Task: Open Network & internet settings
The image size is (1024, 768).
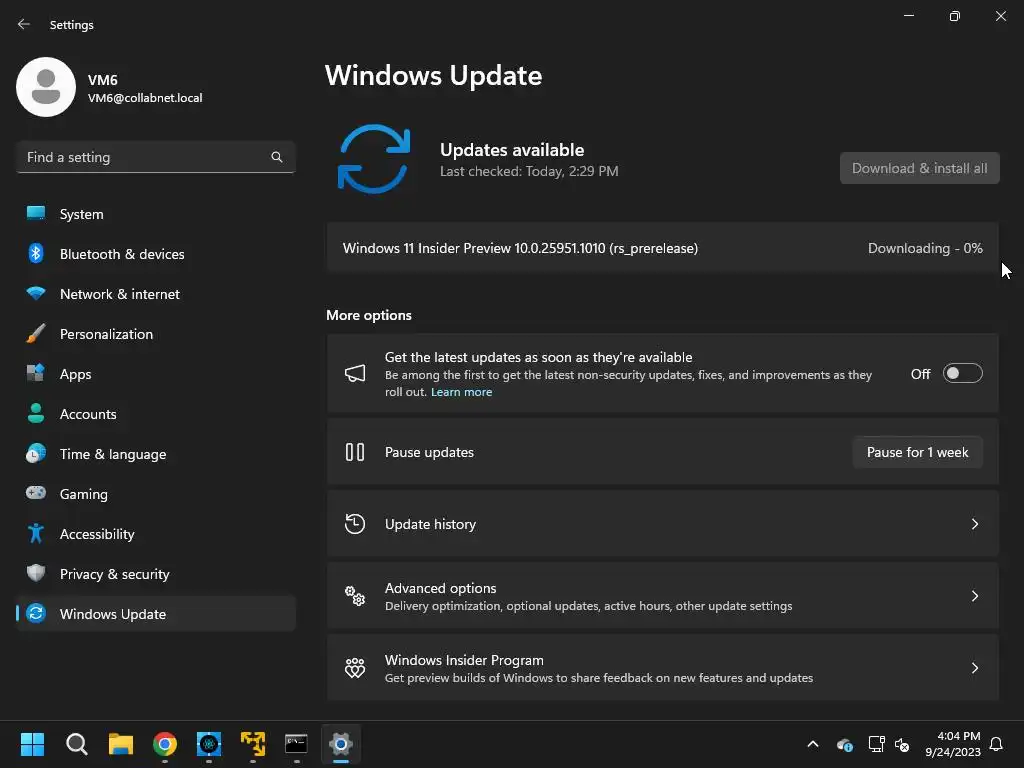Action: [156, 294]
